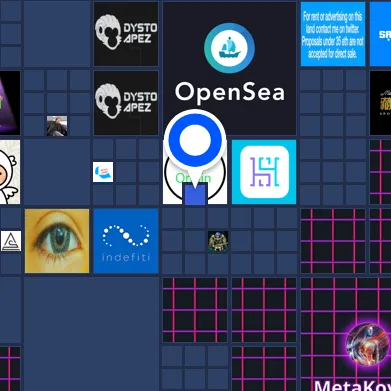
Task: Click the OpenSea land parcel
Action: [x=229, y=68]
